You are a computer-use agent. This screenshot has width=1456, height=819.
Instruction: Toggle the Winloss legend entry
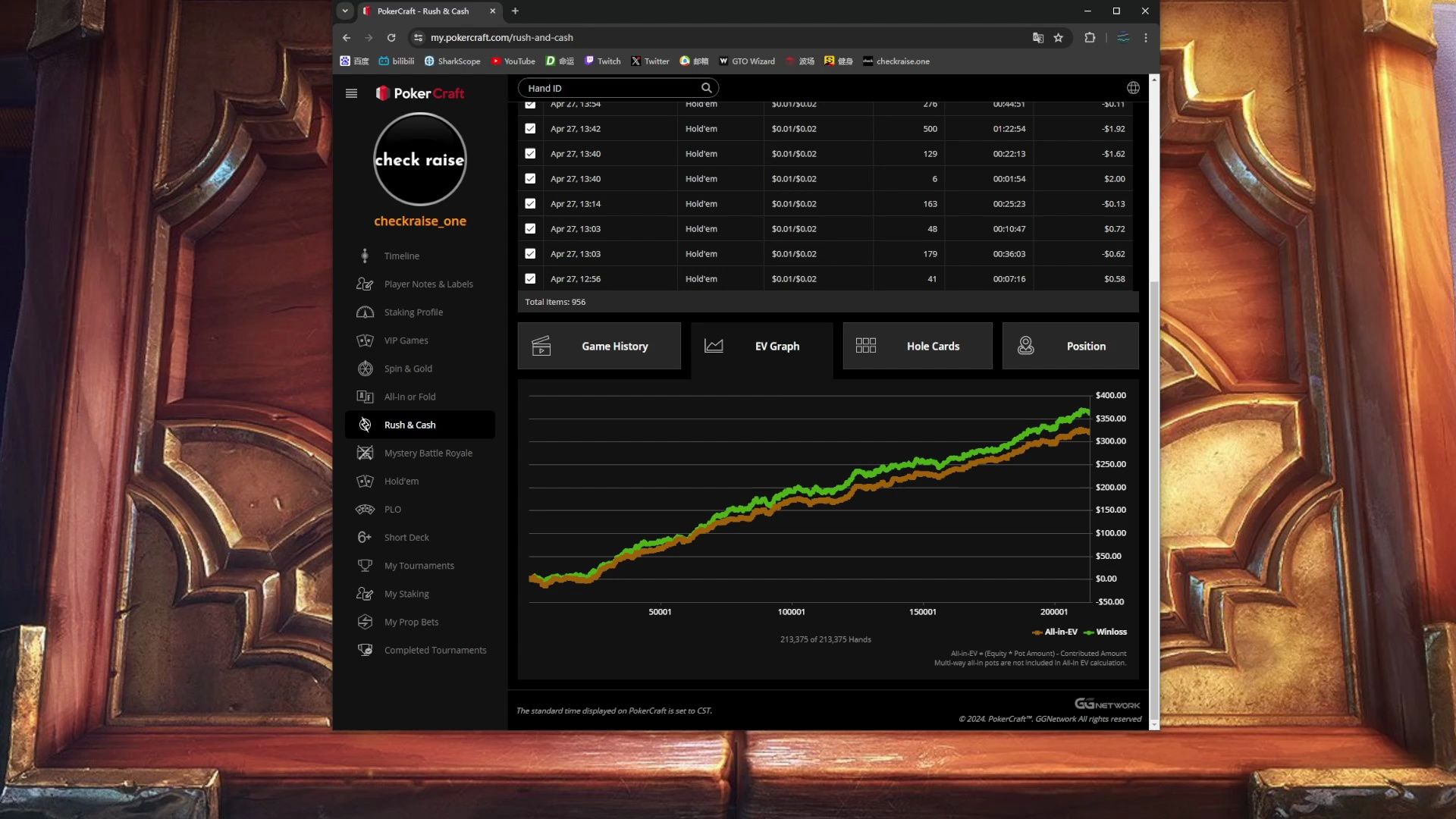click(x=1106, y=632)
